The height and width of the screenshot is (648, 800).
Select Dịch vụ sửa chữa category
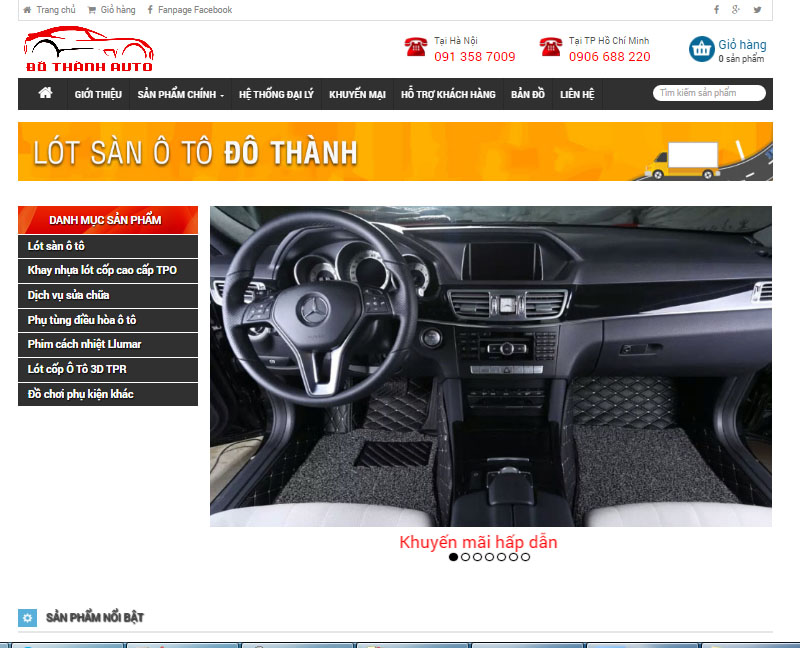(108, 295)
